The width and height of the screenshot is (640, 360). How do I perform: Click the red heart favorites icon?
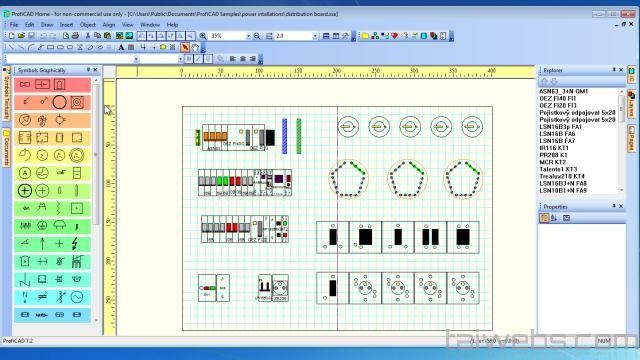point(394,36)
